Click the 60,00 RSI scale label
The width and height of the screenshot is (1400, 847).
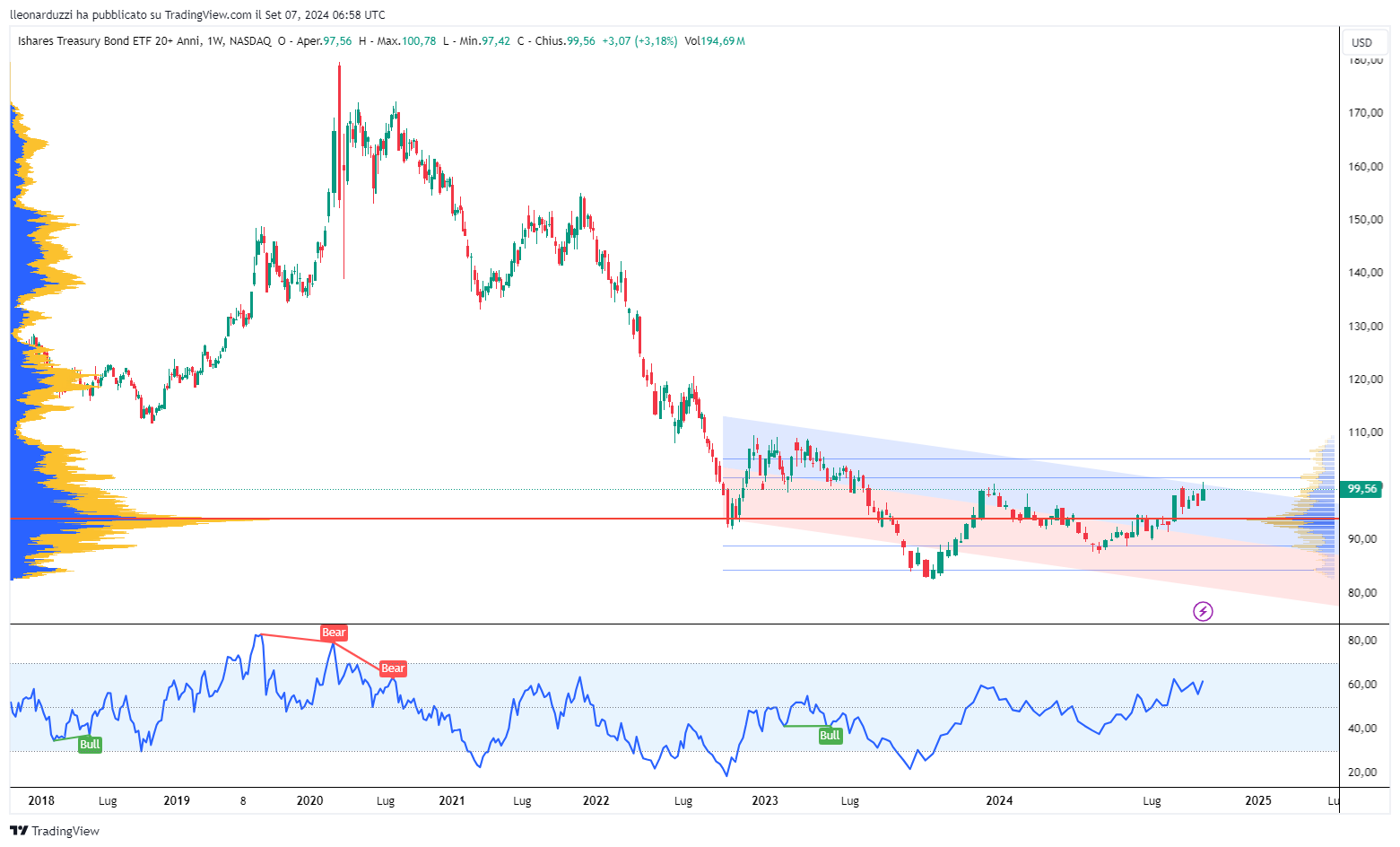1362,685
